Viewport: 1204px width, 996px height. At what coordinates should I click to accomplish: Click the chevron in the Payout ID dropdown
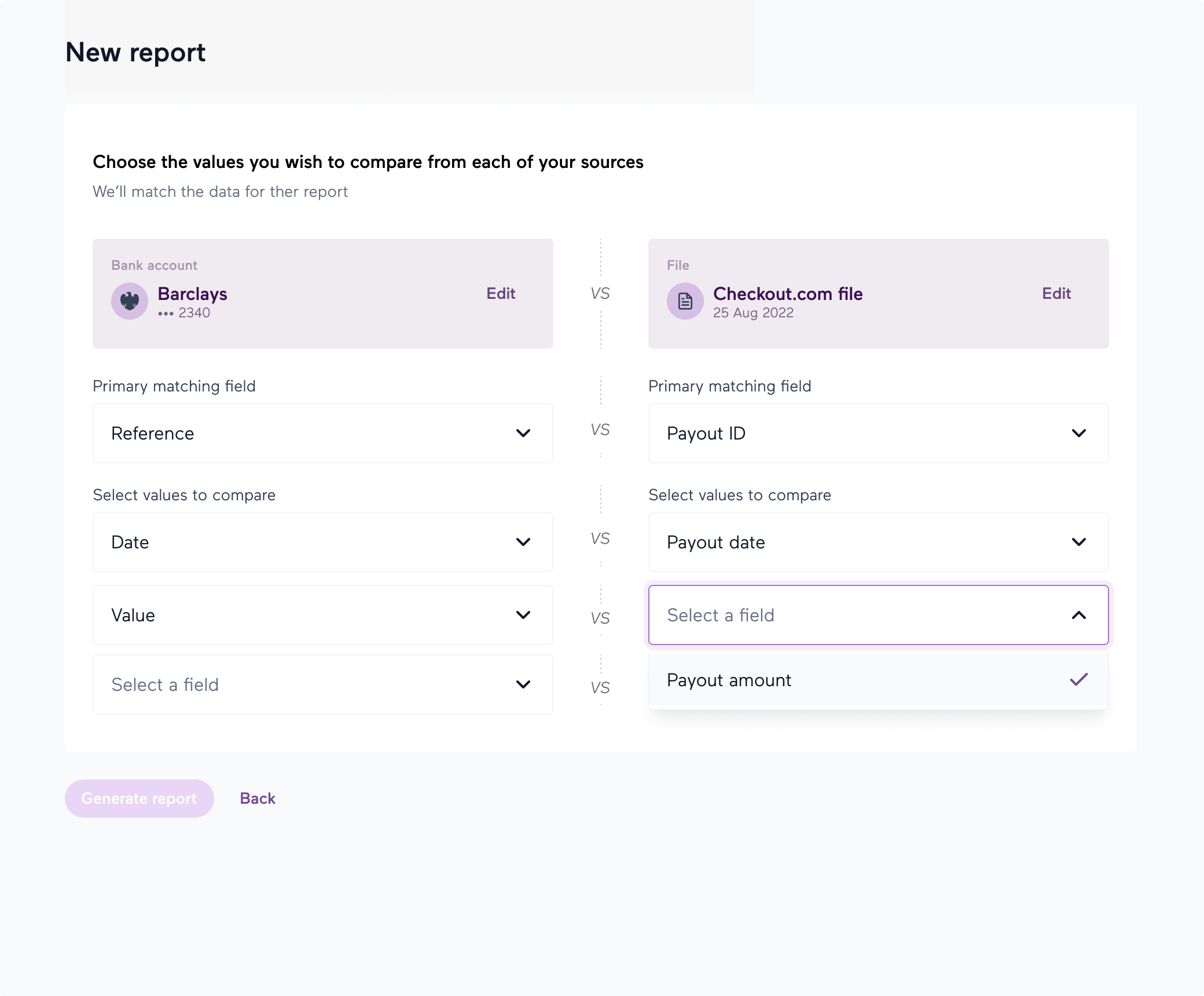[1078, 433]
